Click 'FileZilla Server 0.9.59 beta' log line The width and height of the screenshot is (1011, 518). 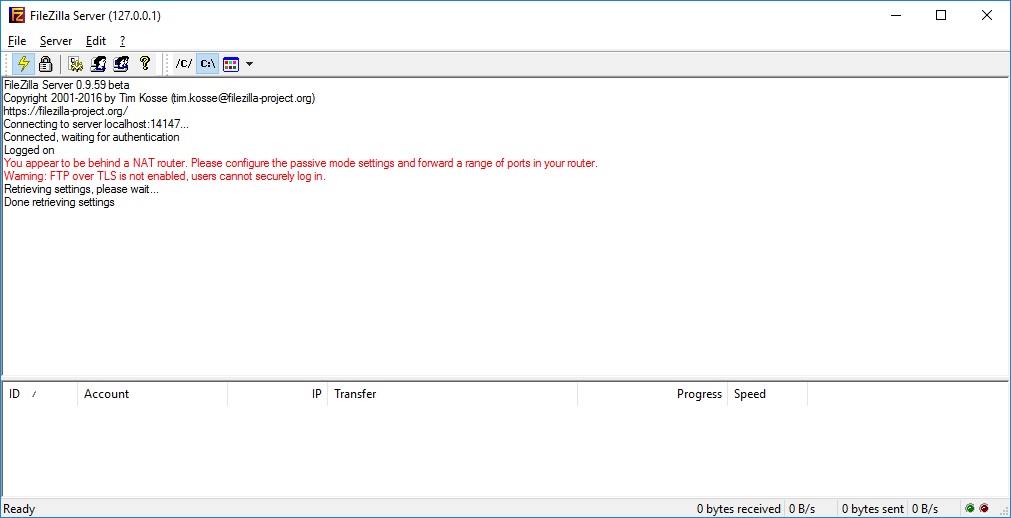click(66, 85)
